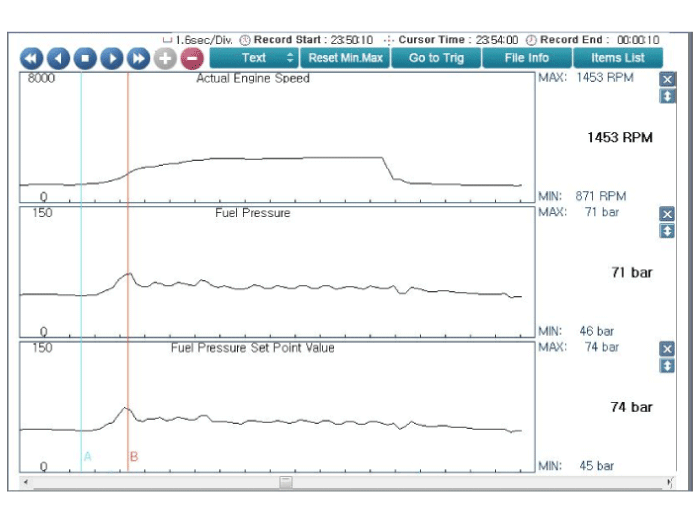Open the Text display mode dropdown
Viewport: 700px width, 524px height.
[x=254, y=58]
